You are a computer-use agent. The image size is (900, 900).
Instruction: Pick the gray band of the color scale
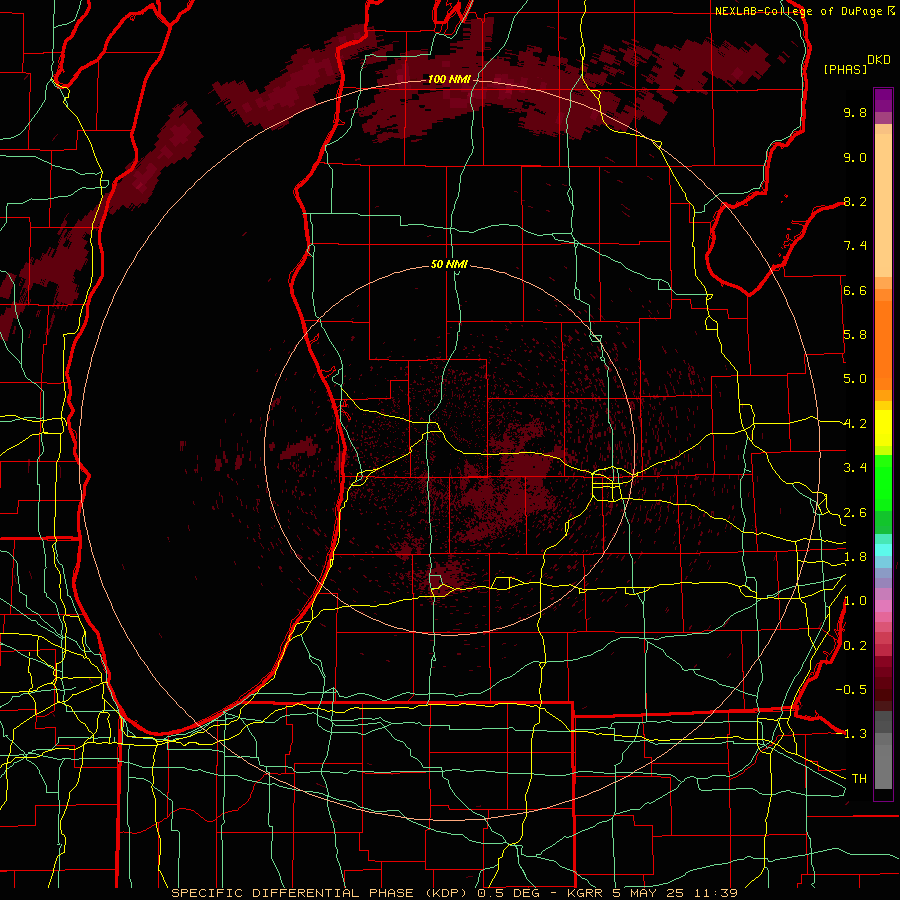[883, 752]
